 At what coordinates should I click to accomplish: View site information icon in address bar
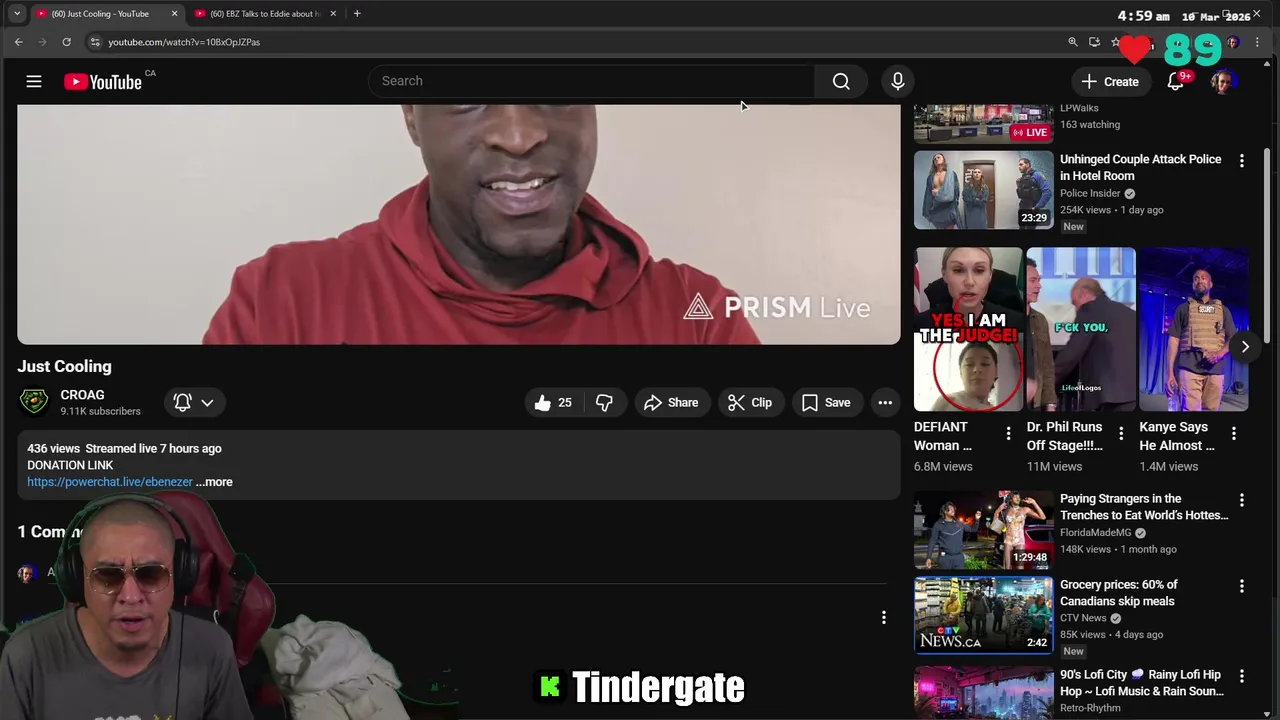coord(95,42)
